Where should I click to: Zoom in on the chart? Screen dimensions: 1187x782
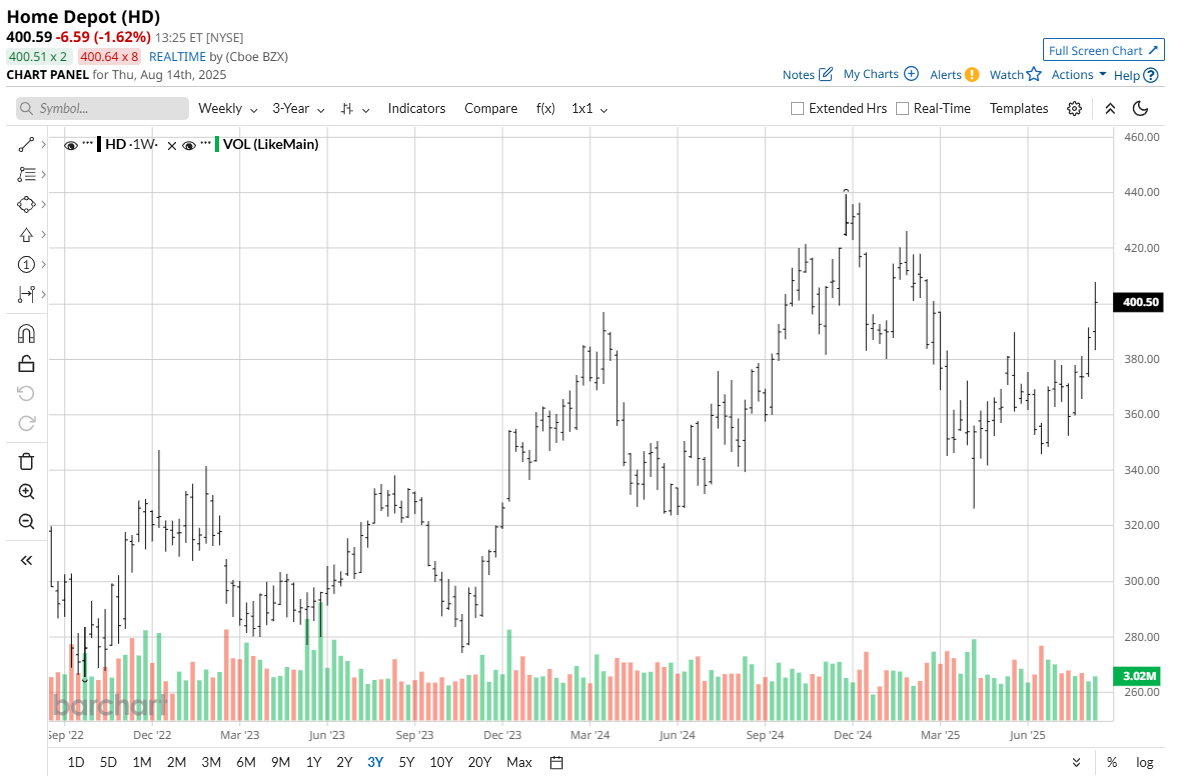pos(26,492)
